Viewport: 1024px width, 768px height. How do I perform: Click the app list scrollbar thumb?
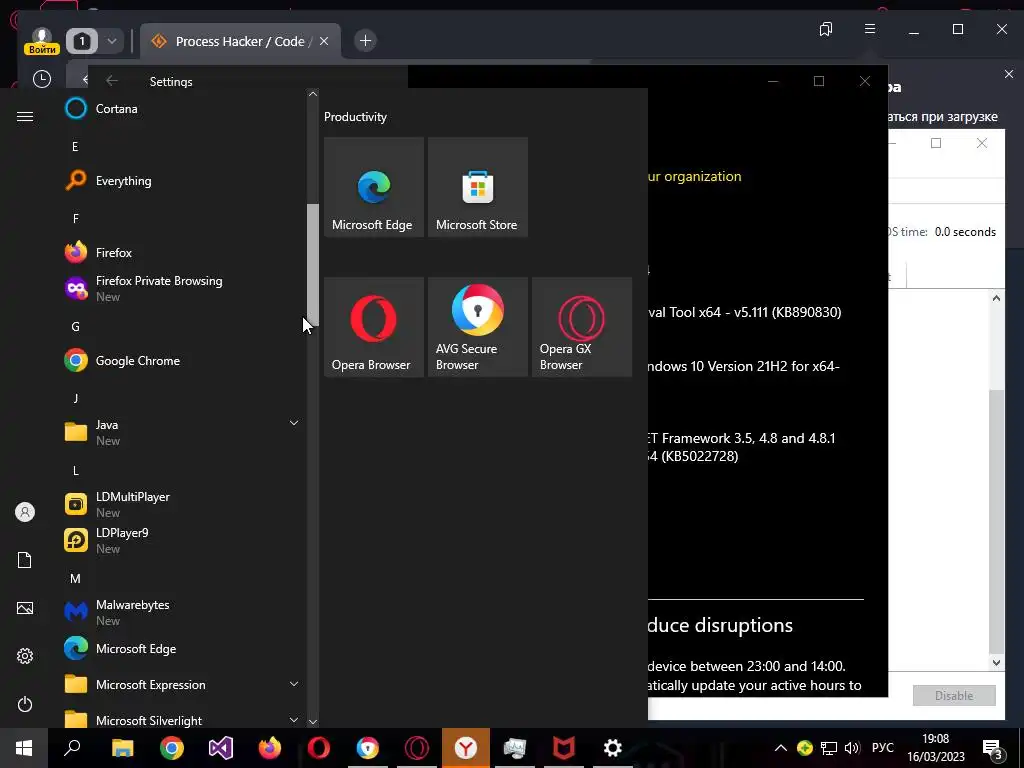[x=313, y=264]
